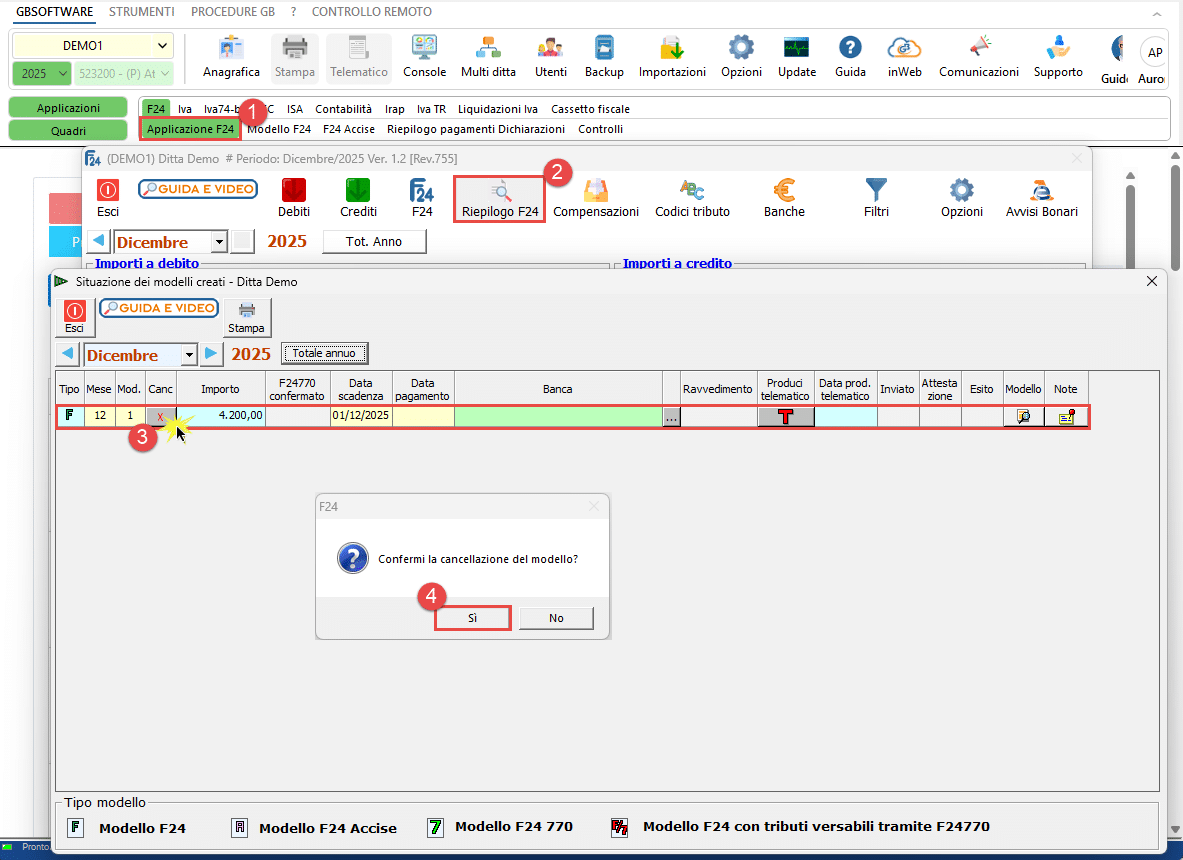1183x860 pixels.
Task: Open the Modello preview icon in row
Action: [x=1023, y=417]
